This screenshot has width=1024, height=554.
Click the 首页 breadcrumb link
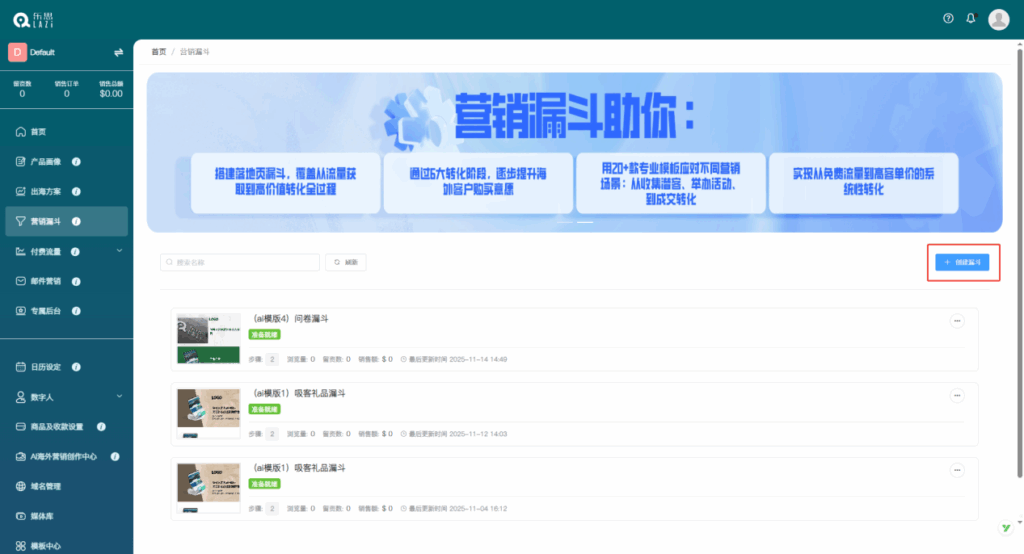(x=158, y=51)
